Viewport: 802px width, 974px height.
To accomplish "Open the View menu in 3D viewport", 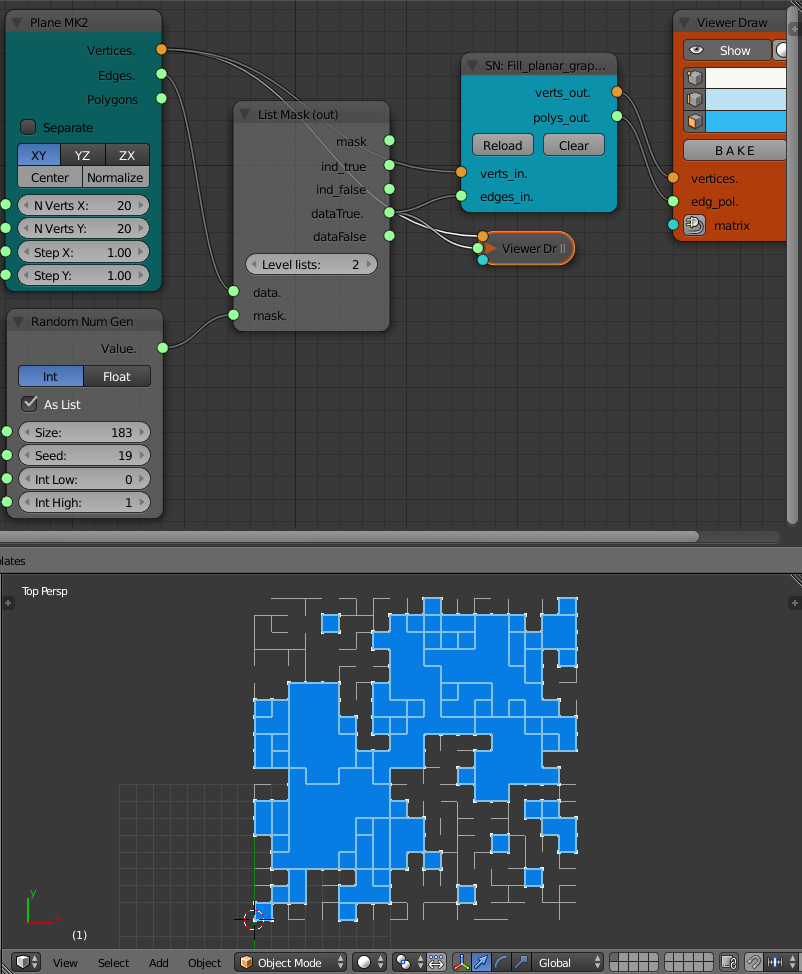I will [65, 962].
